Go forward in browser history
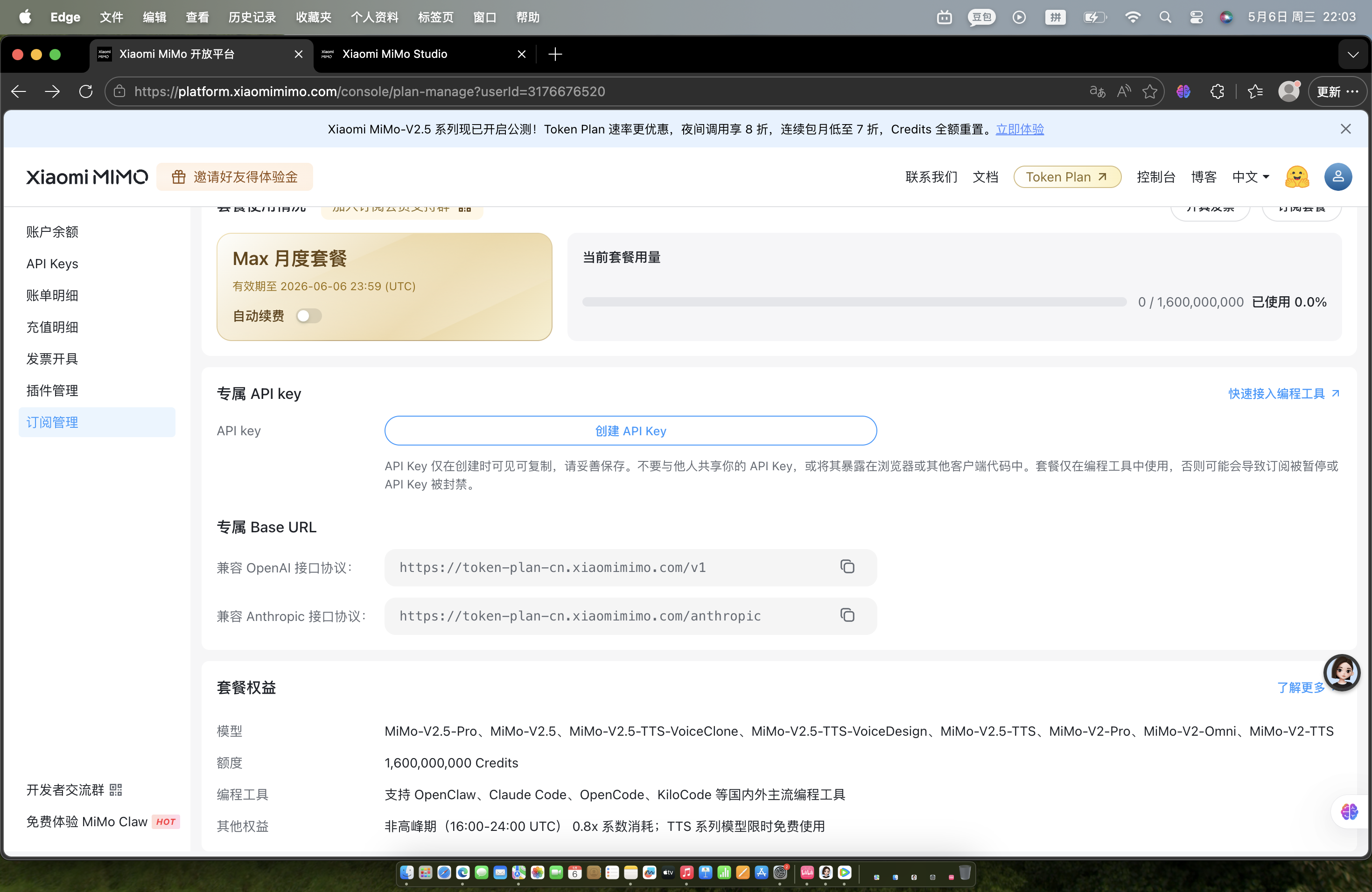This screenshot has width=1372, height=892. pos(52,91)
